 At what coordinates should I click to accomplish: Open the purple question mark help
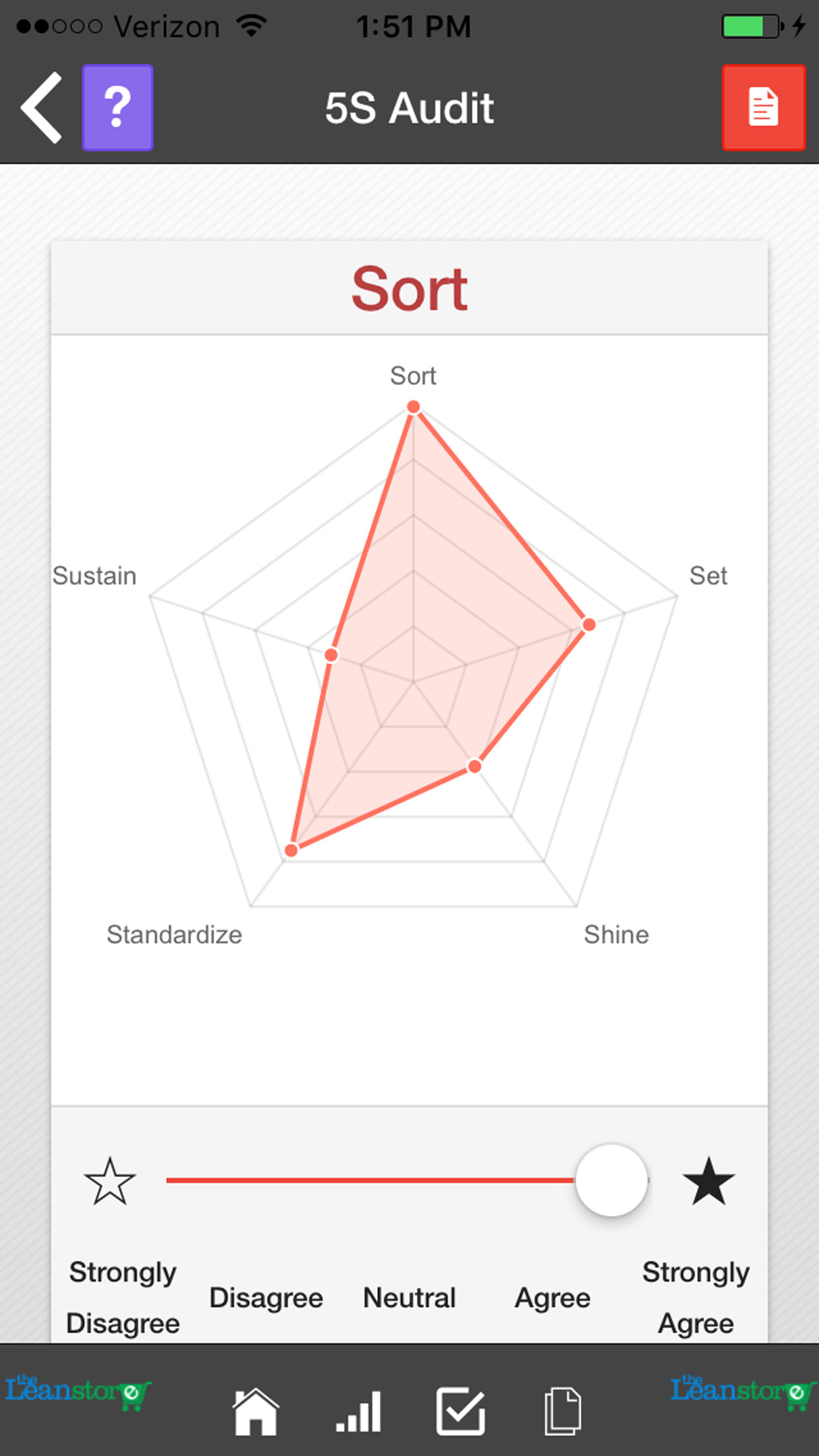tap(117, 107)
